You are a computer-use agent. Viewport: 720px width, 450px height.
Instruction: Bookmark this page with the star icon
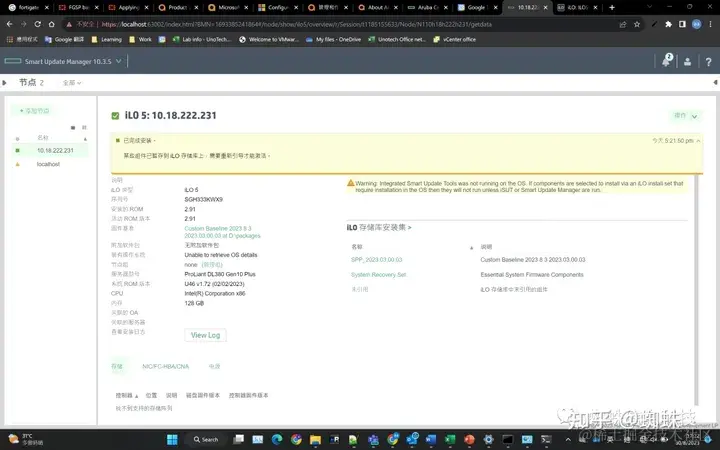coord(637,24)
